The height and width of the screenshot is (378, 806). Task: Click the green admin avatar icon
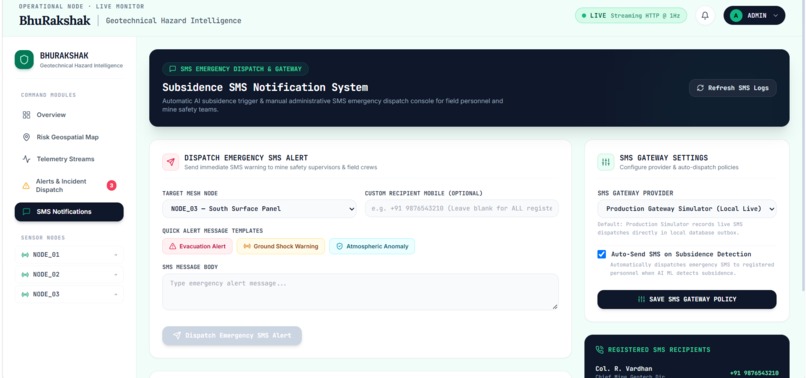736,15
